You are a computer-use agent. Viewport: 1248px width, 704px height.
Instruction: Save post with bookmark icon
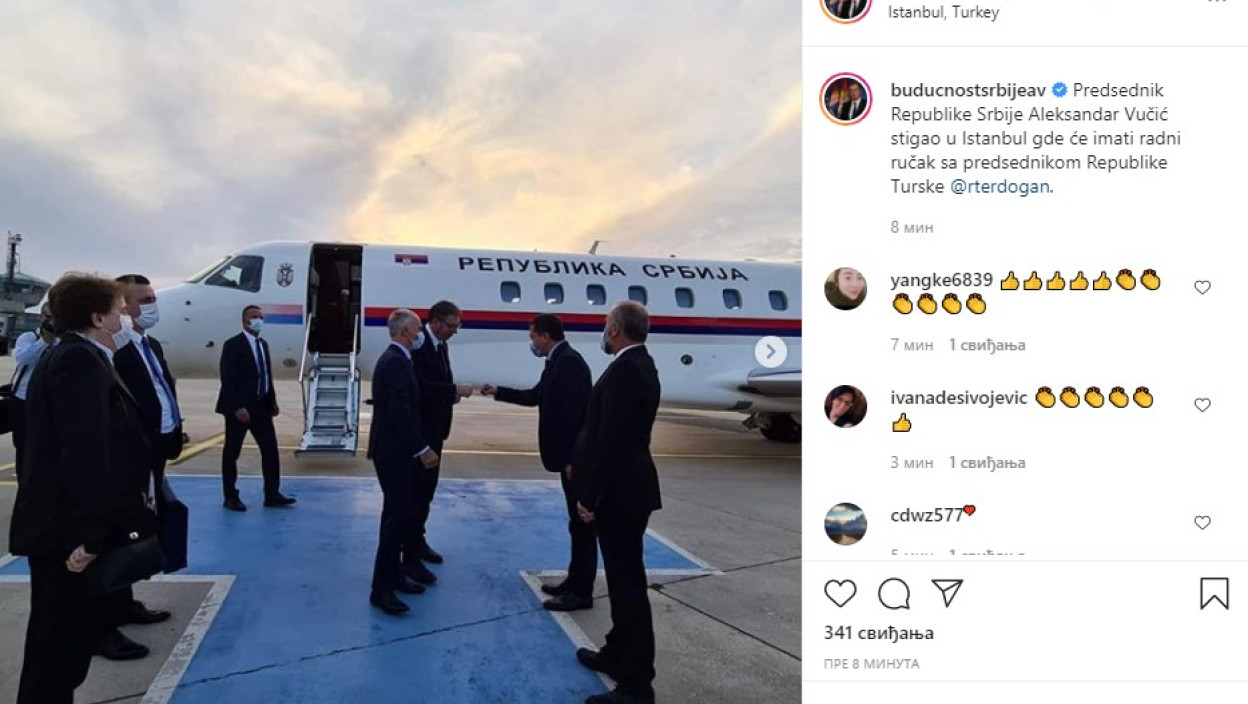click(x=1214, y=593)
